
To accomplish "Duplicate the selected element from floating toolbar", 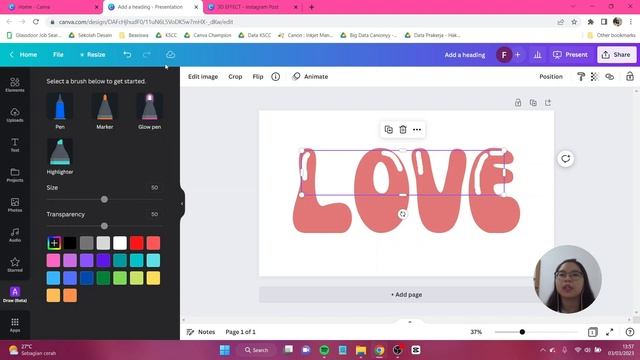I will (389, 129).
